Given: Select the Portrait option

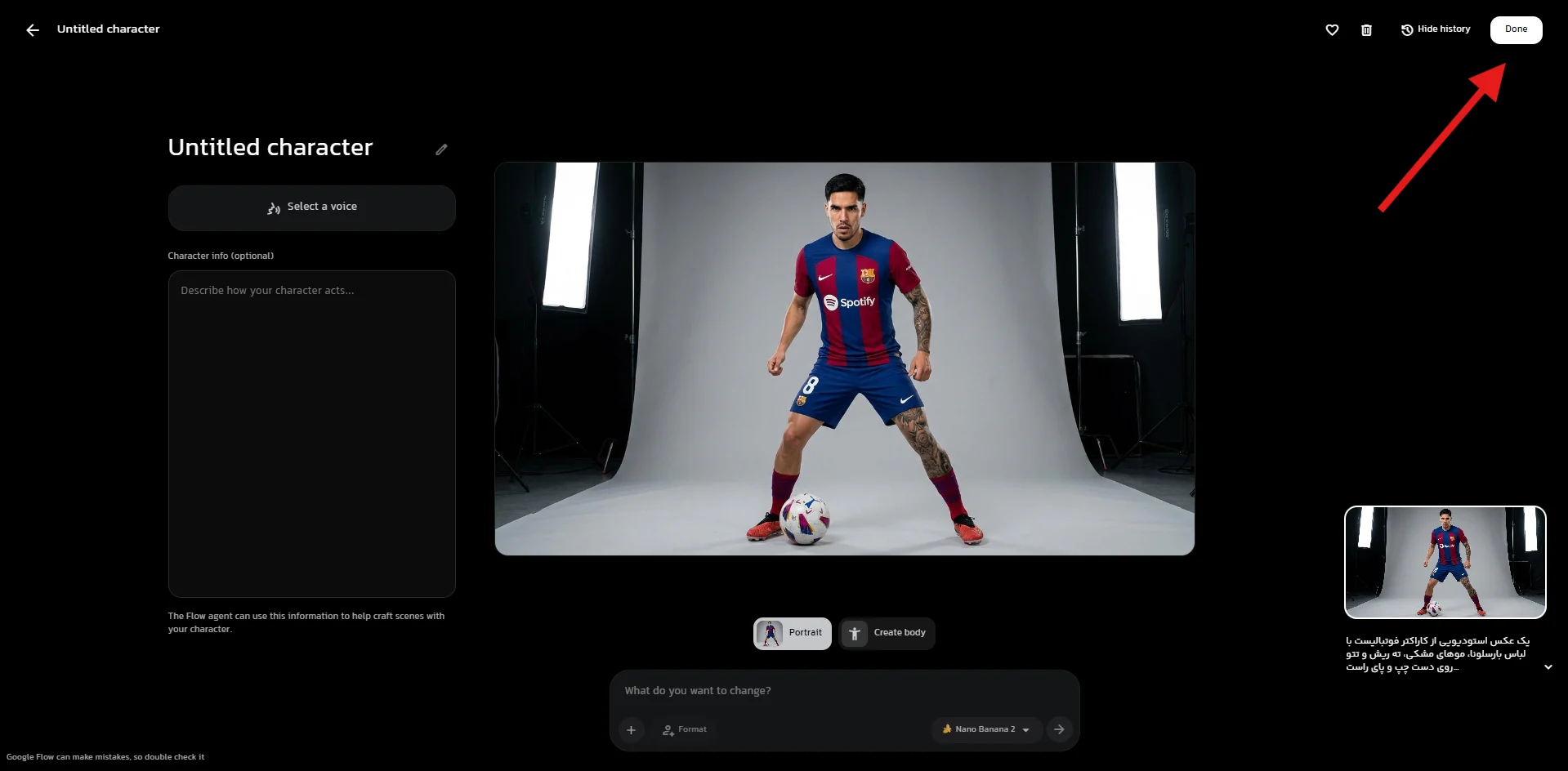Looking at the screenshot, I should pyautogui.click(x=792, y=633).
